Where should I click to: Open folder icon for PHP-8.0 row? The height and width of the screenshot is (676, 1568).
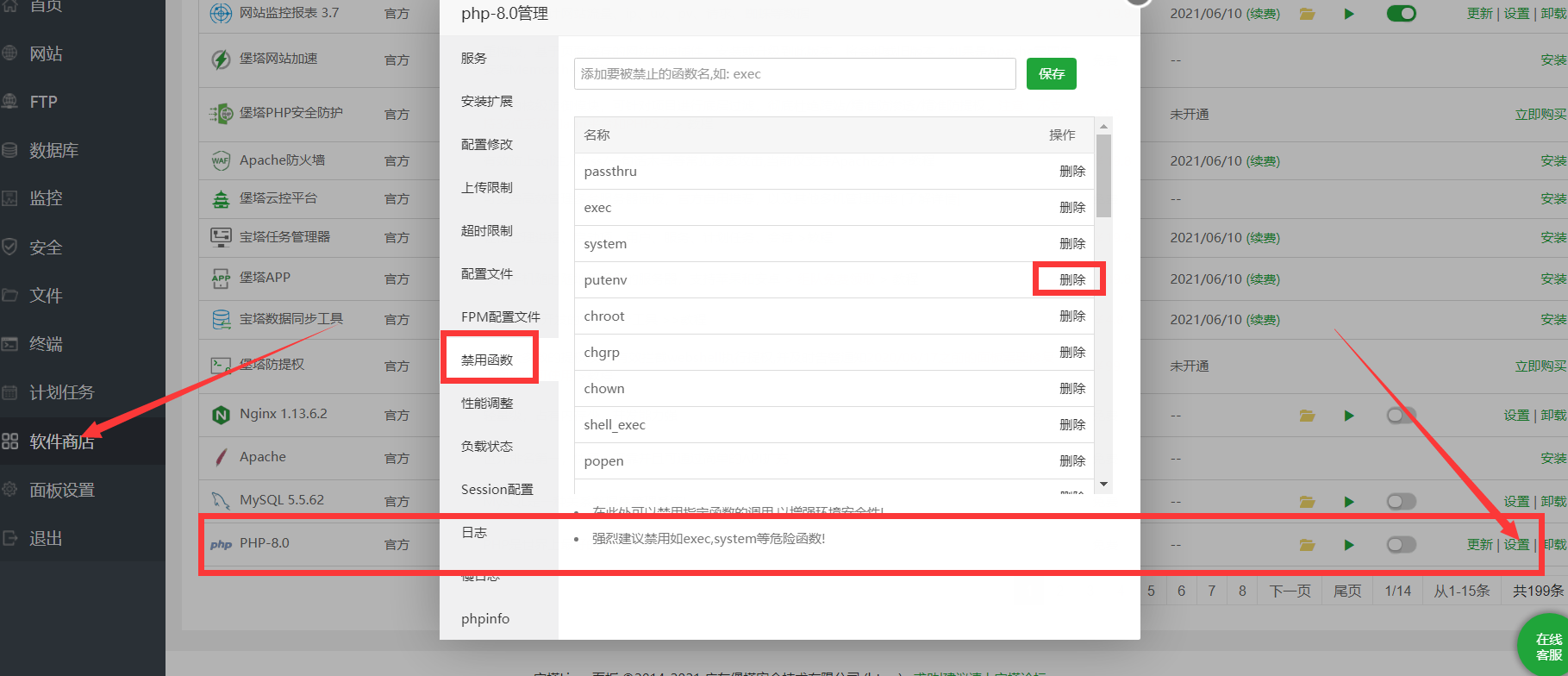point(1307,545)
